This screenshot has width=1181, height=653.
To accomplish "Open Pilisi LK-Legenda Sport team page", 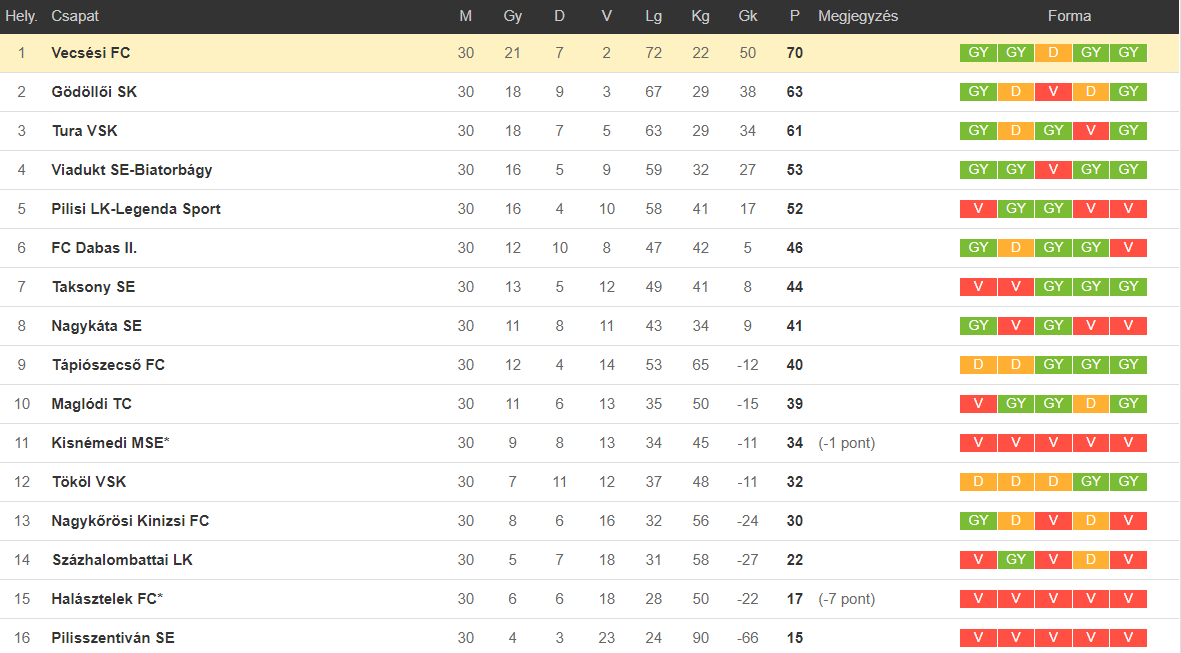I will point(136,209).
